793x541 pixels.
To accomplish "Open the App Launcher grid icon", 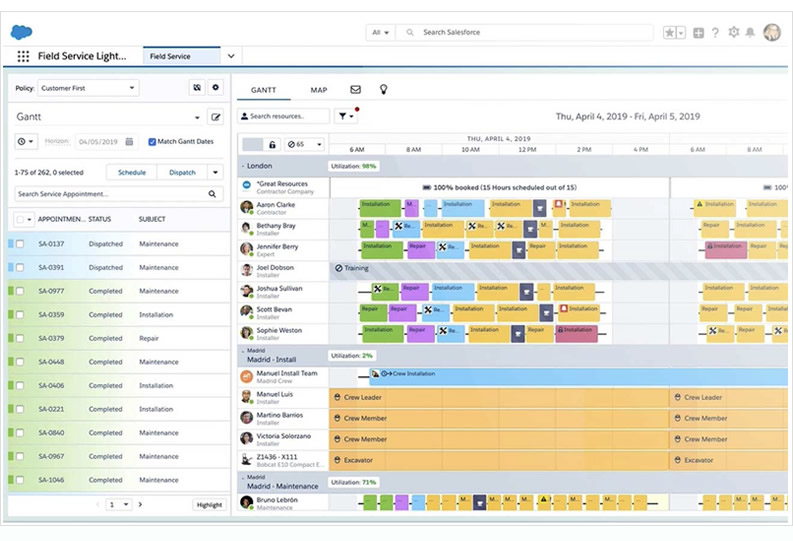I will pyautogui.click(x=23, y=56).
